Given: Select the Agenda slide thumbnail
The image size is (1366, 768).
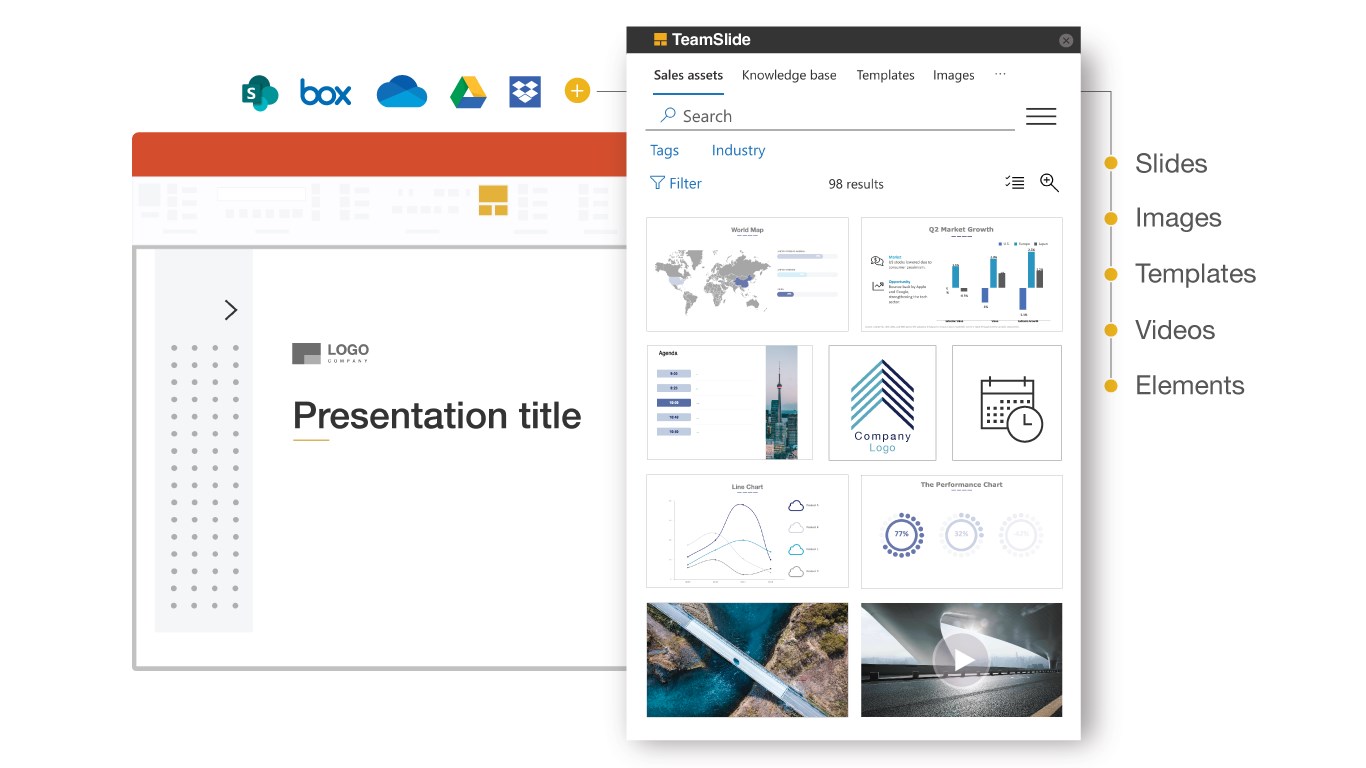Looking at the screenshot, I should 729,403.
